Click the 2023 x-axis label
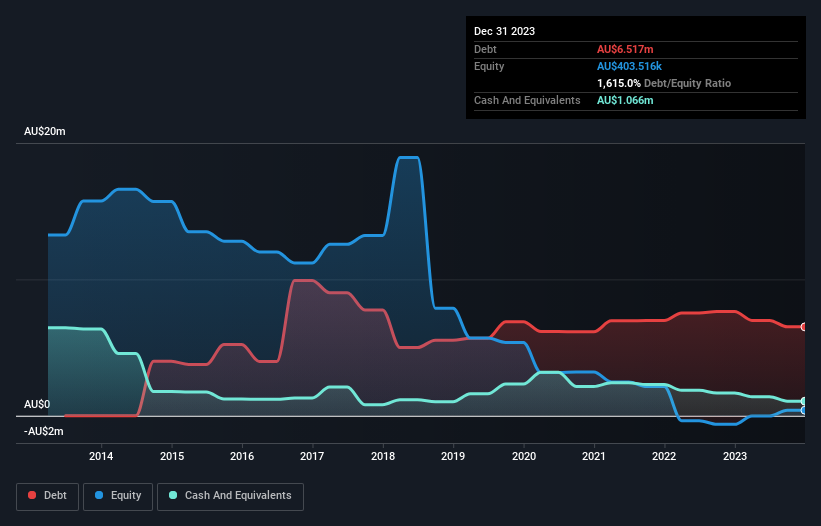The width and height of the screenshot is (821, 526). pos(735,456)
